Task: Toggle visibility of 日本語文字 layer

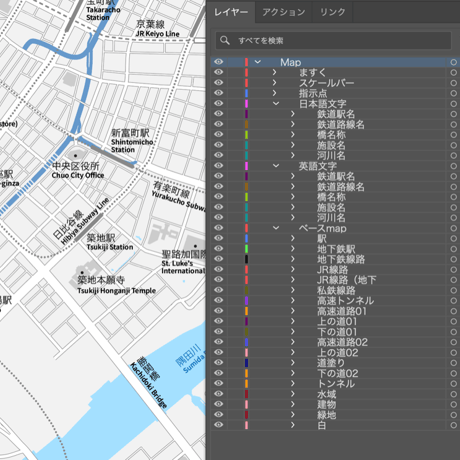Action: pos(219,103)
